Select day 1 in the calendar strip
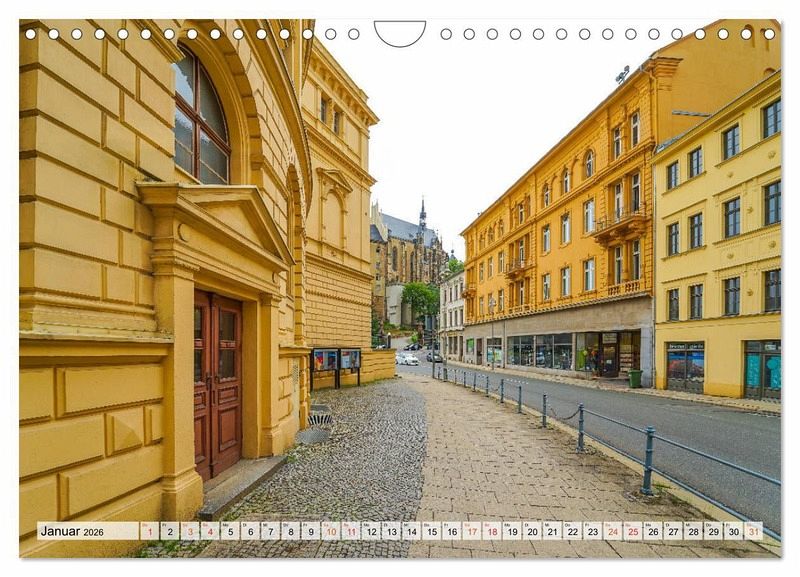The image size is (800, 577). pyautogui.click(x=149, y=531)
